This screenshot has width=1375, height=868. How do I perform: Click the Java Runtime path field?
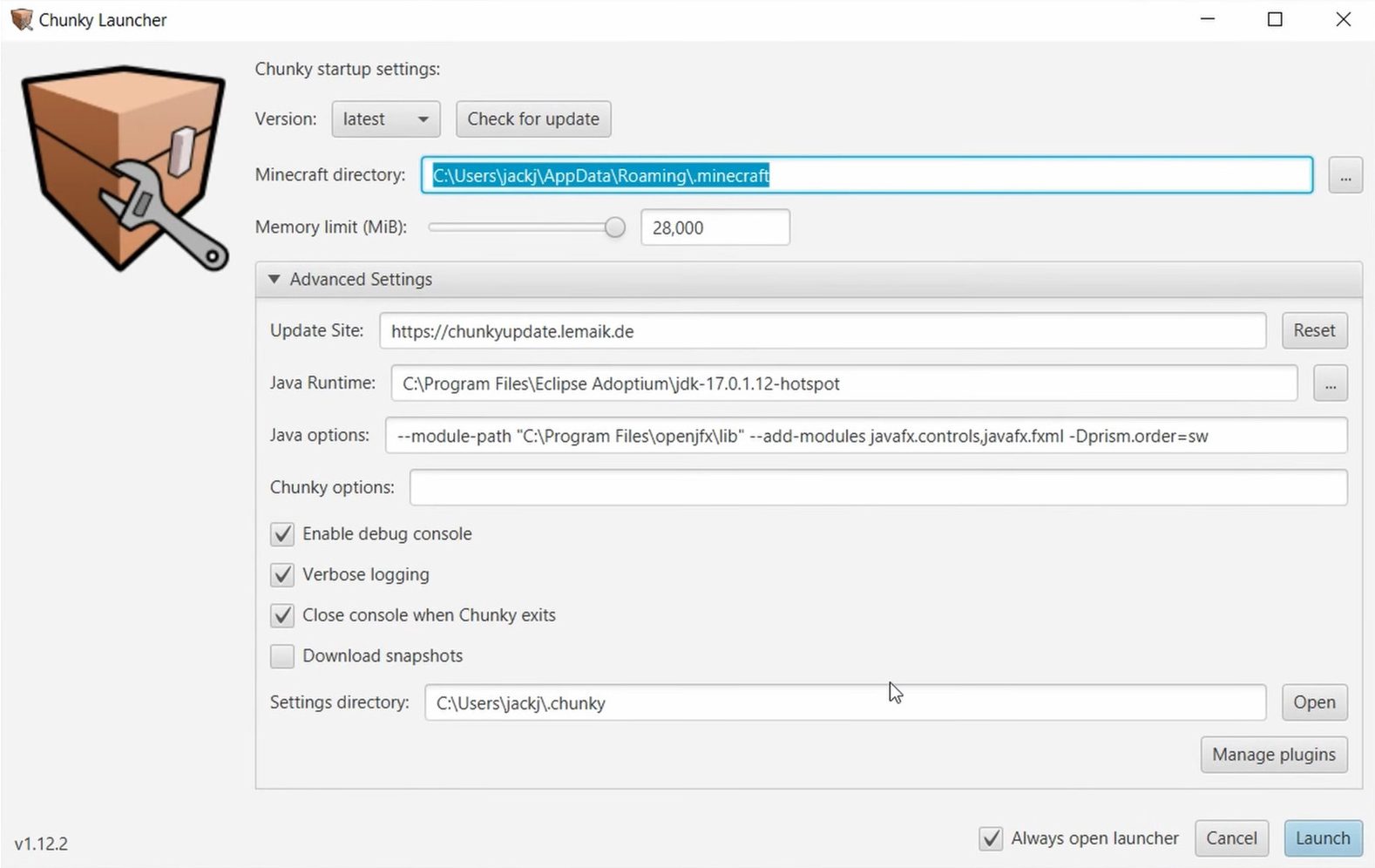click(x=844, y=383)
